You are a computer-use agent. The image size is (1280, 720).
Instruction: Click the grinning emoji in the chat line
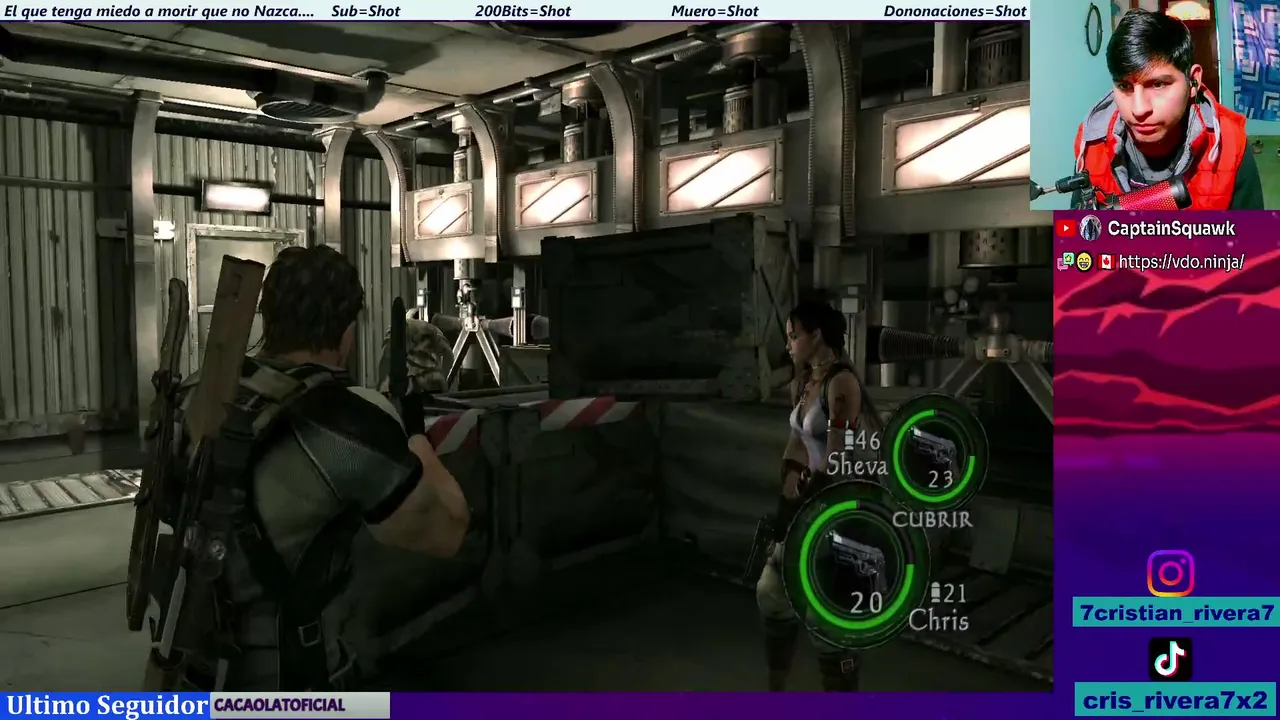click(x=1084, y=262)
